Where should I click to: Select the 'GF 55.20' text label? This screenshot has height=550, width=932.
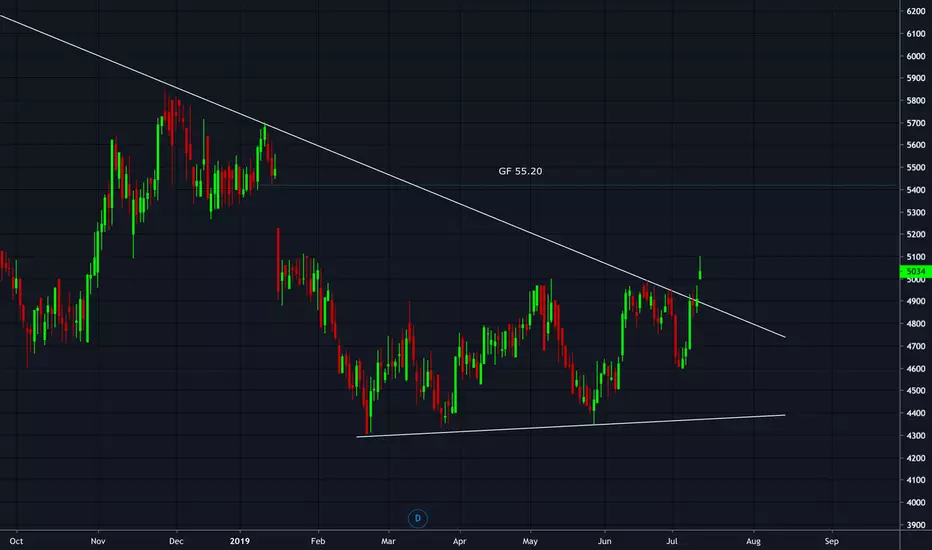coord(520,171)
